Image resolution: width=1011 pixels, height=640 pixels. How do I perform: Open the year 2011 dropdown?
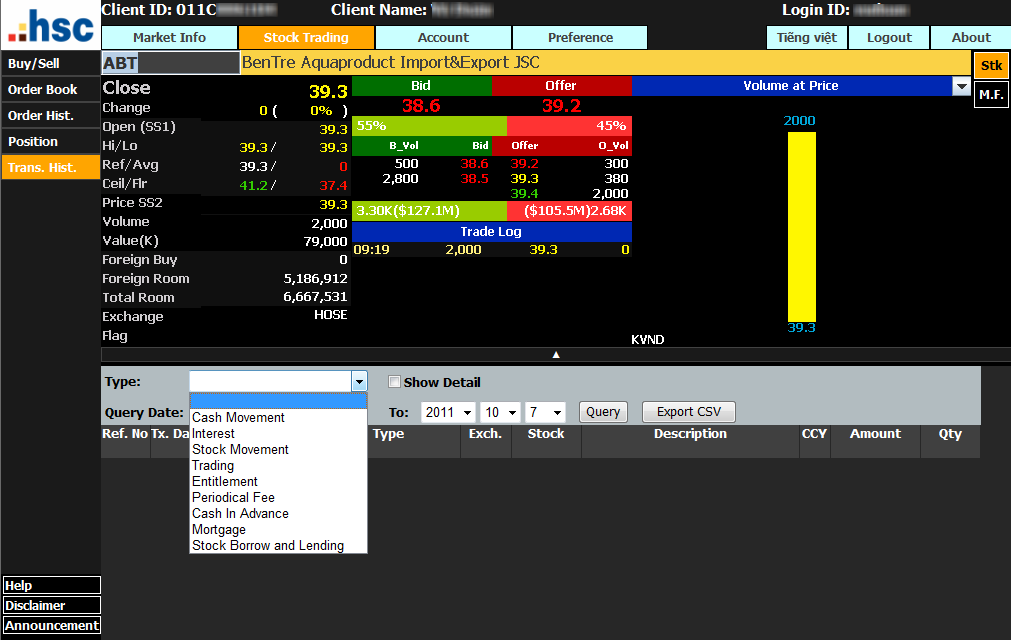point(448,412)
